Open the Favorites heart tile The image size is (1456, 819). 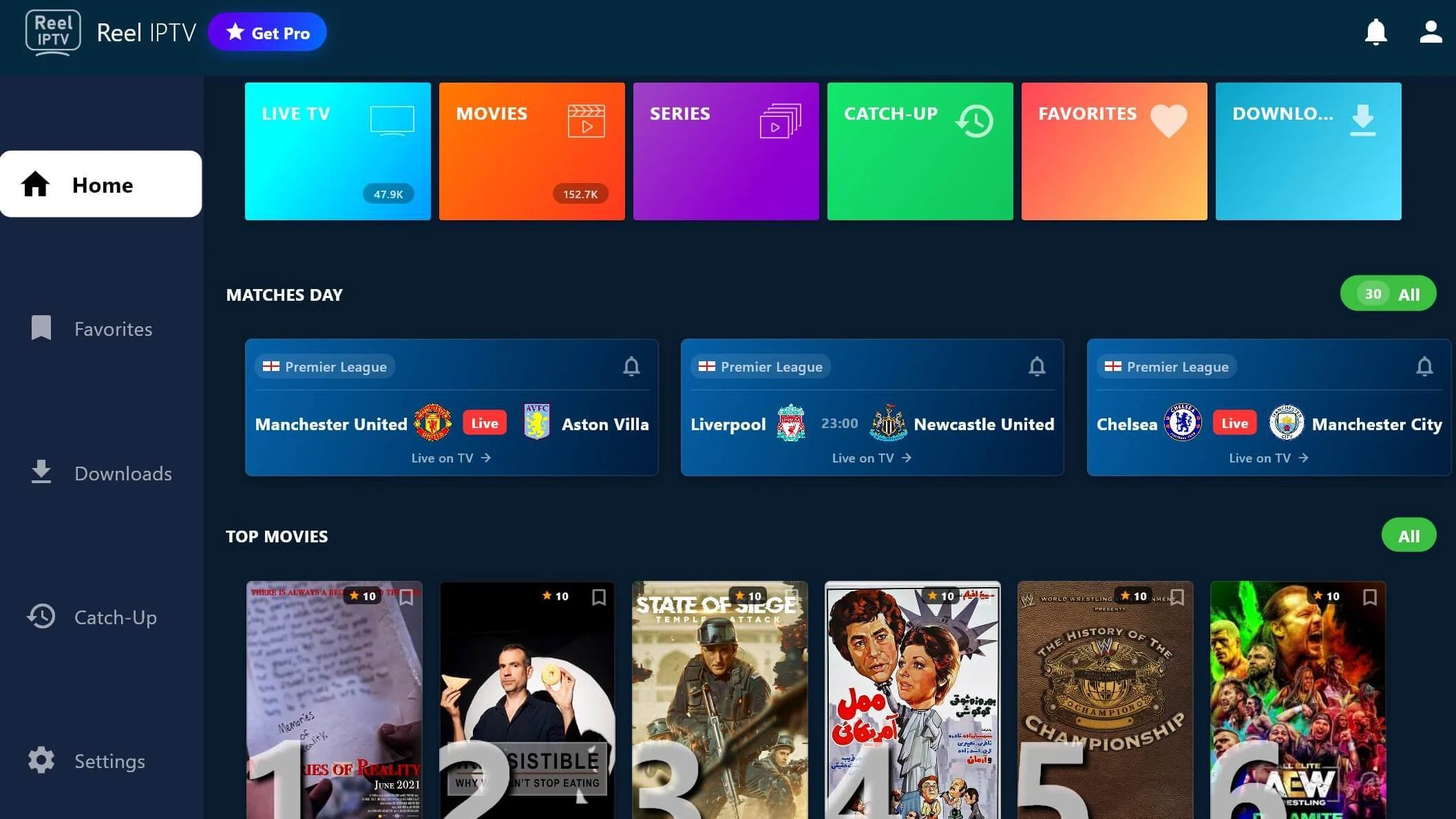coord(1114,151)
